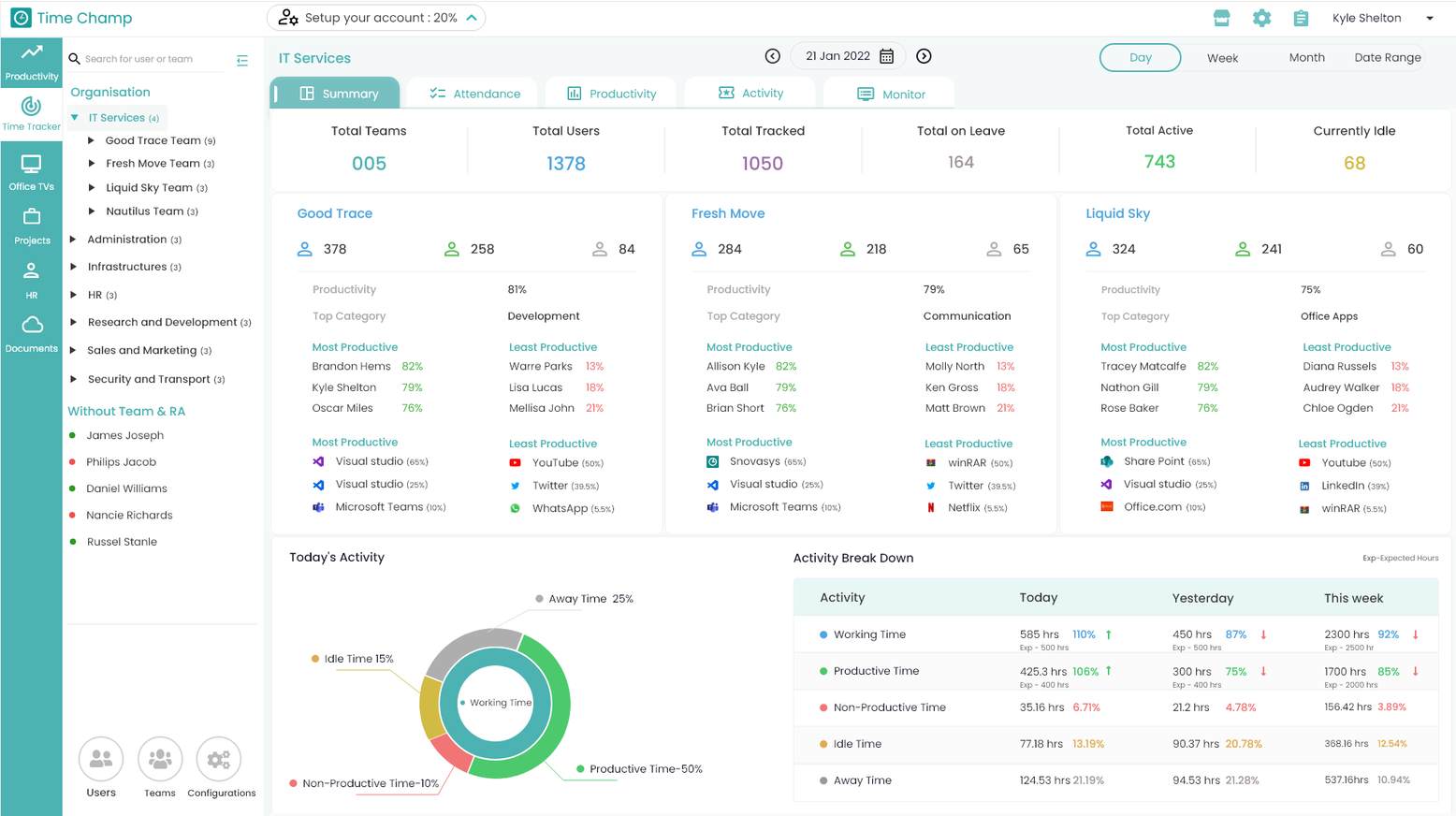Open the Monitor tab
1456x816 pixels.
[891, 94]
